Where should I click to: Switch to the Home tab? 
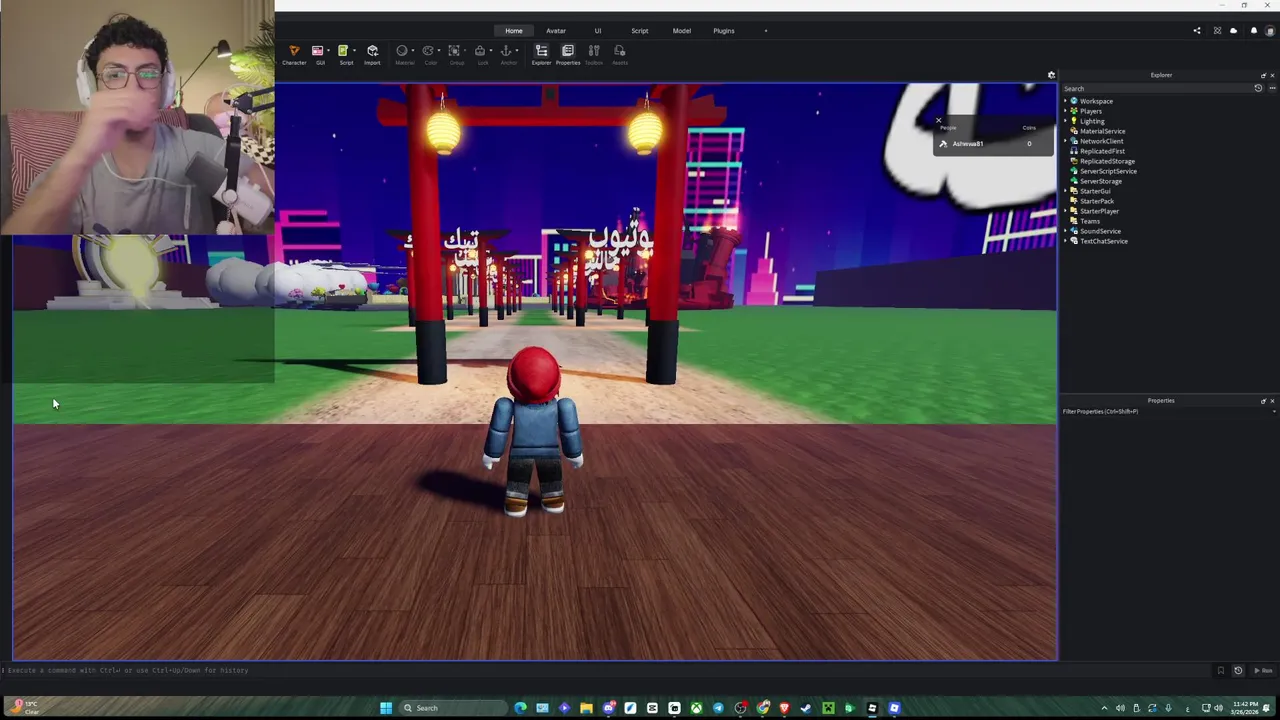(514, 31)
